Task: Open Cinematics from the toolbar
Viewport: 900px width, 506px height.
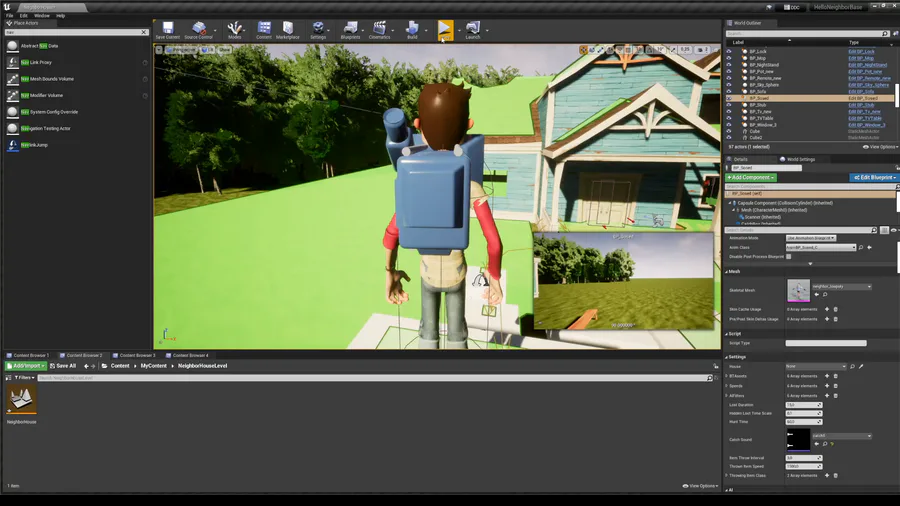Action: tap(379, 30)
